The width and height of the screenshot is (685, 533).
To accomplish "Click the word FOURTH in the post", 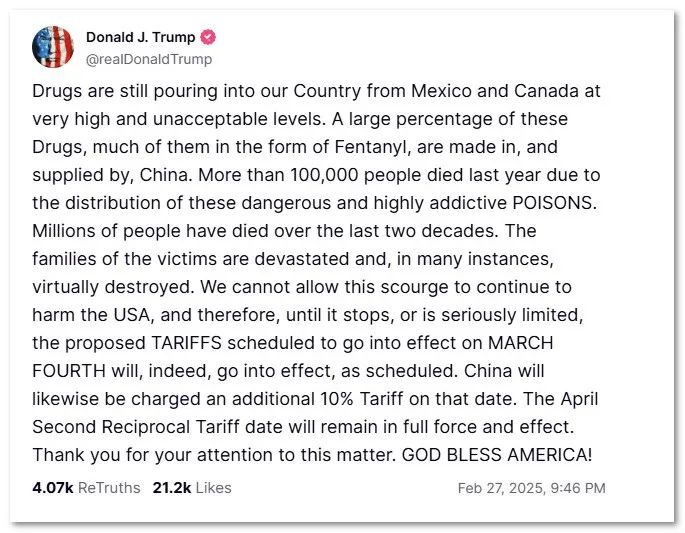I will (x=69, y=371).
